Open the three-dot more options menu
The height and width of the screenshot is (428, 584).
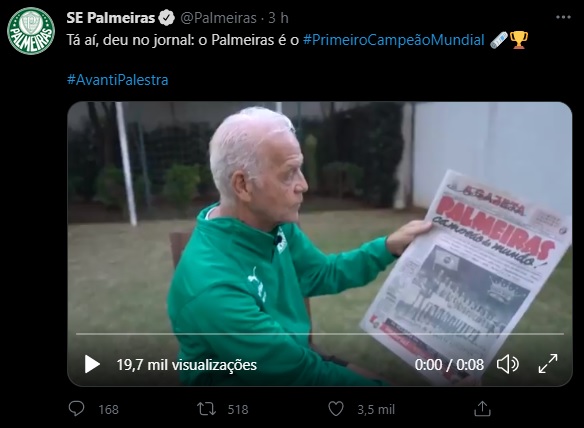pos(563,17)
